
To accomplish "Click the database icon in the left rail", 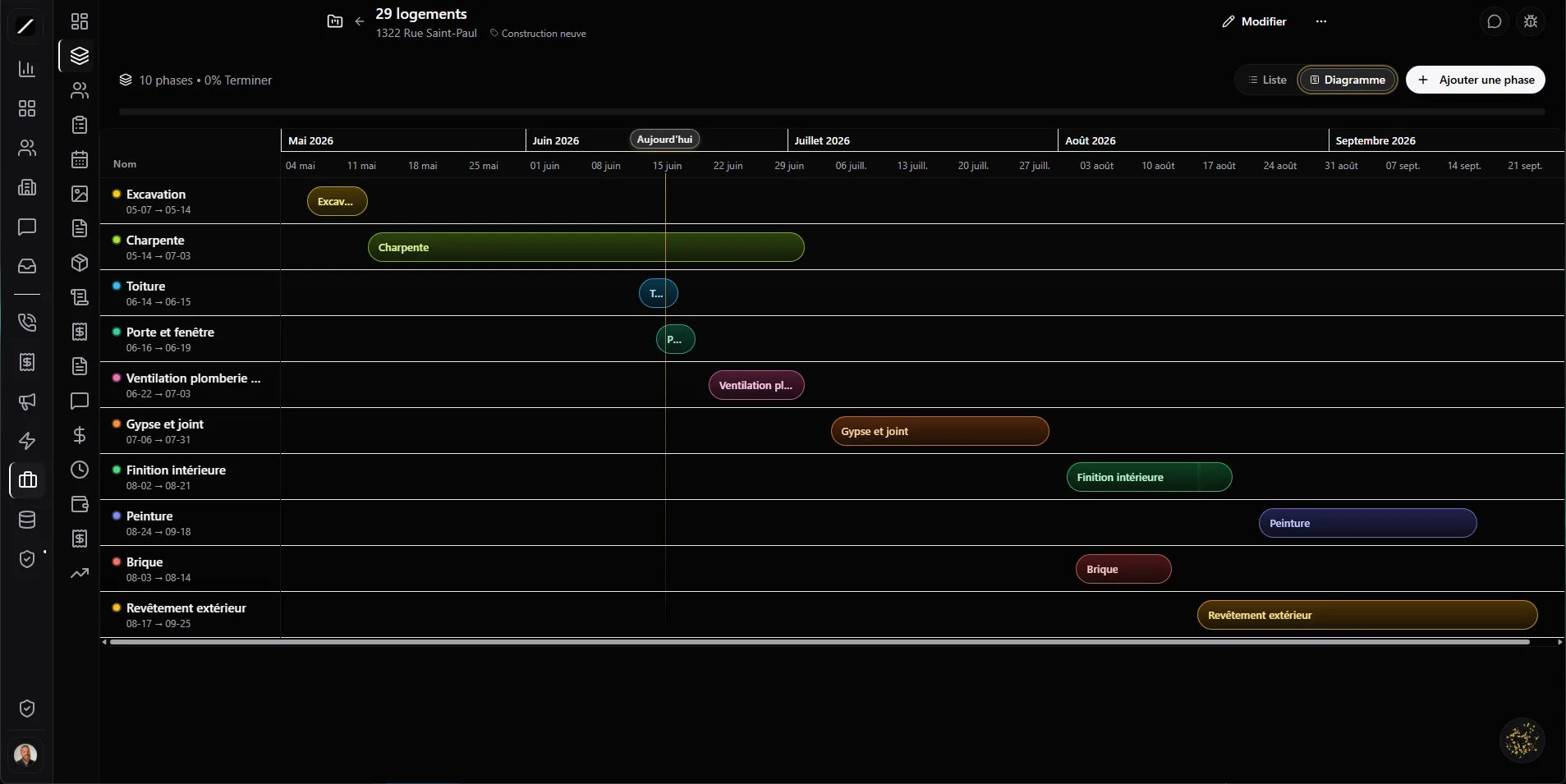I will 27,520.
